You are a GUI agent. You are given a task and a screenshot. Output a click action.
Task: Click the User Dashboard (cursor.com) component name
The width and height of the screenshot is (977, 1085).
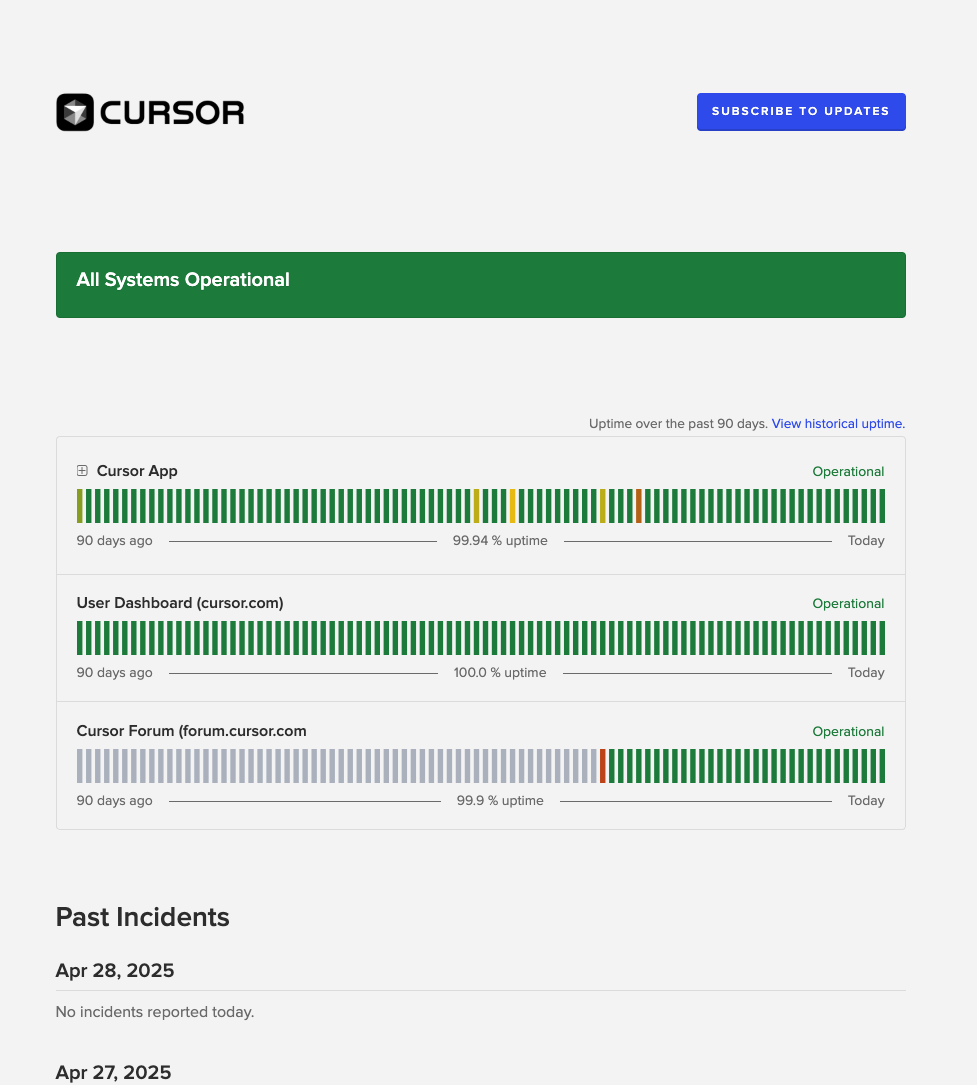[x=180, y=603]
